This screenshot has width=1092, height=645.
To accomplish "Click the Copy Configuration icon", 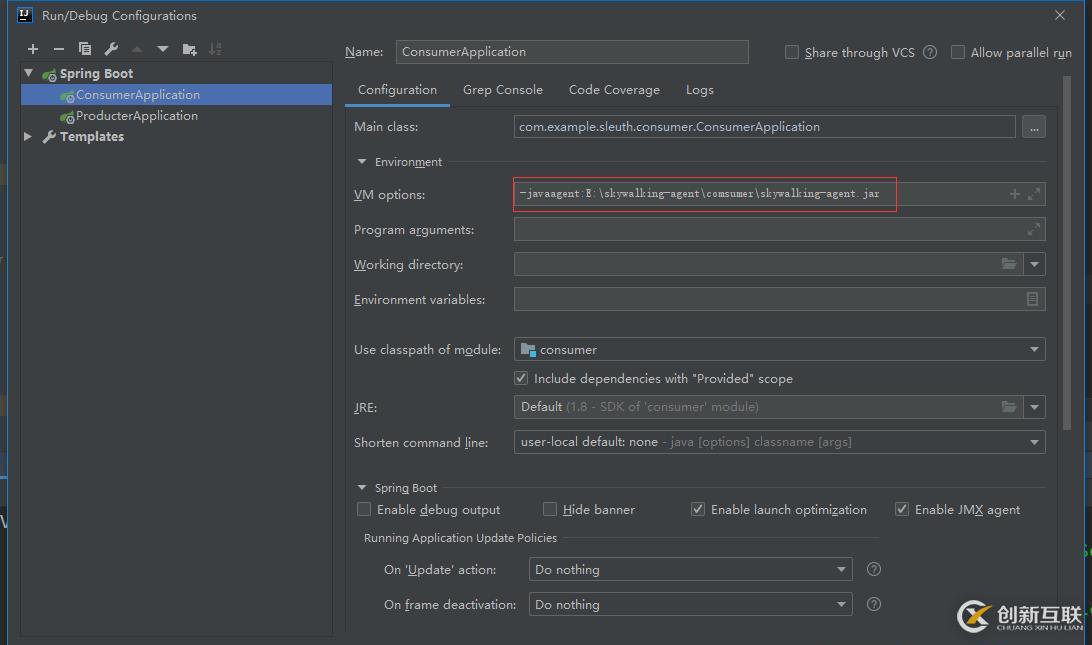I will point(85,49).
